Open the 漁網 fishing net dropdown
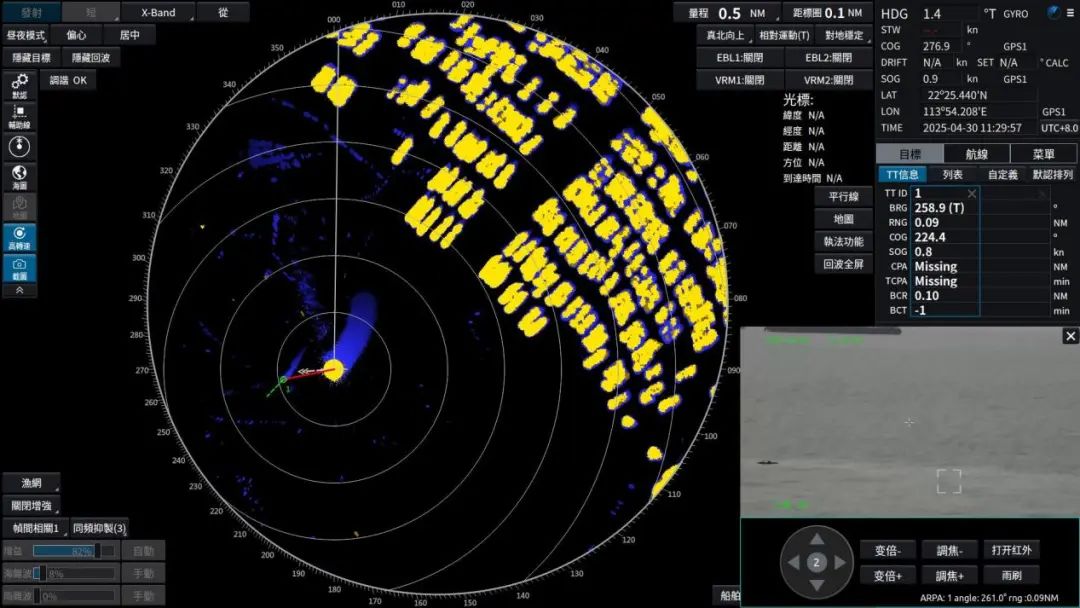Screen dimensions: 1080x608 pyautogui.click(x=31, y=483)
